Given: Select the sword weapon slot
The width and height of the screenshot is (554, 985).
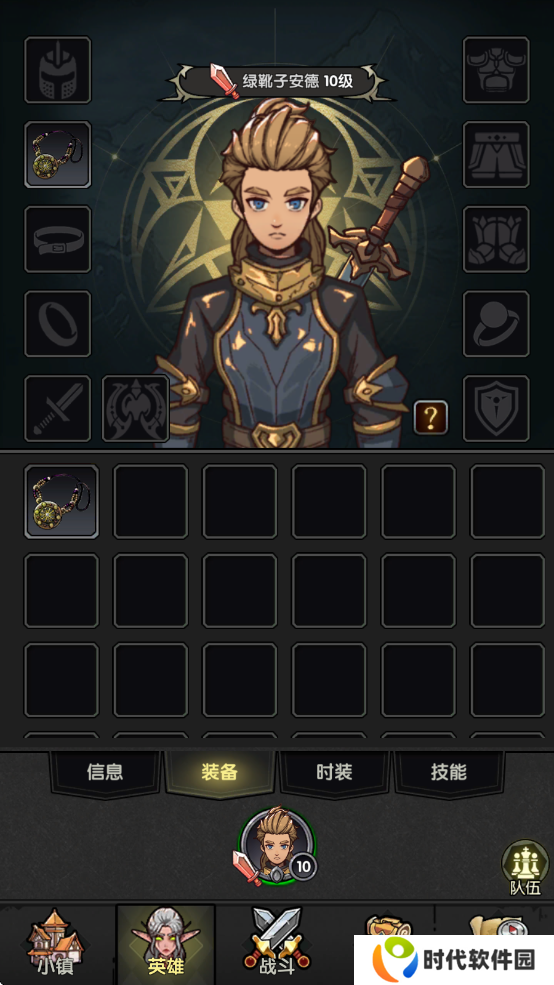Looking at the screenshot, I should click(x=58, y=409).
